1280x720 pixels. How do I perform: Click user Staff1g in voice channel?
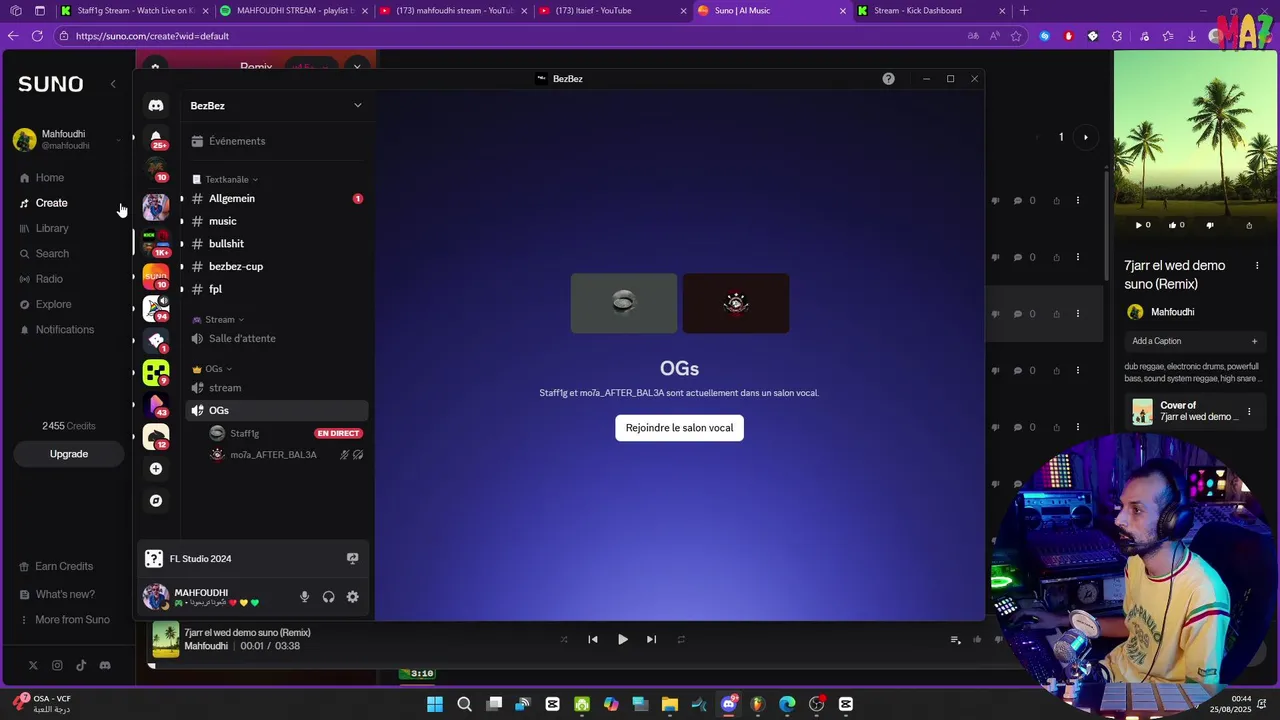click(x=244, y=433)
